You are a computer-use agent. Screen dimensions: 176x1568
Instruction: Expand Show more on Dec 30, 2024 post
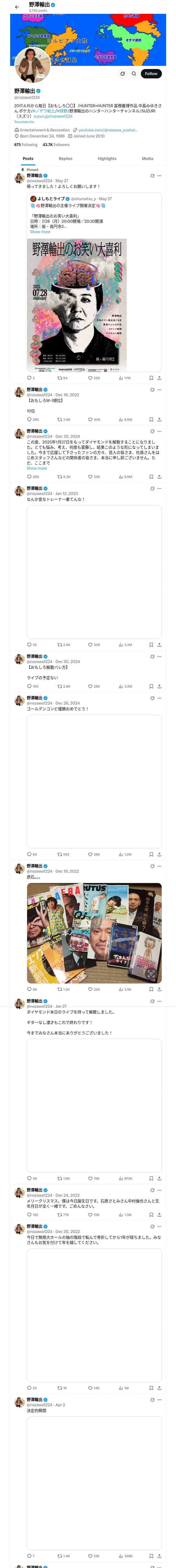point(37,468)
